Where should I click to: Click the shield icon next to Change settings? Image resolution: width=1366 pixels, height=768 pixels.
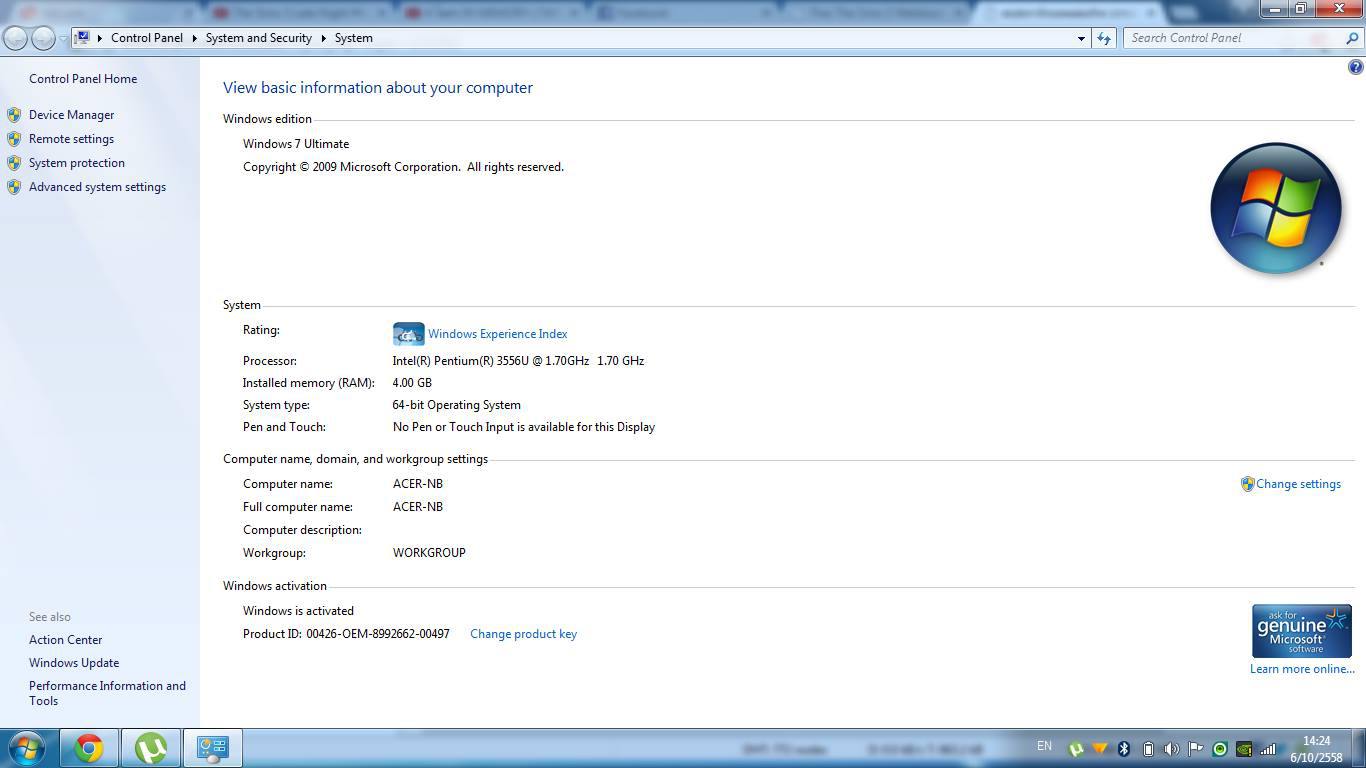1247,484
